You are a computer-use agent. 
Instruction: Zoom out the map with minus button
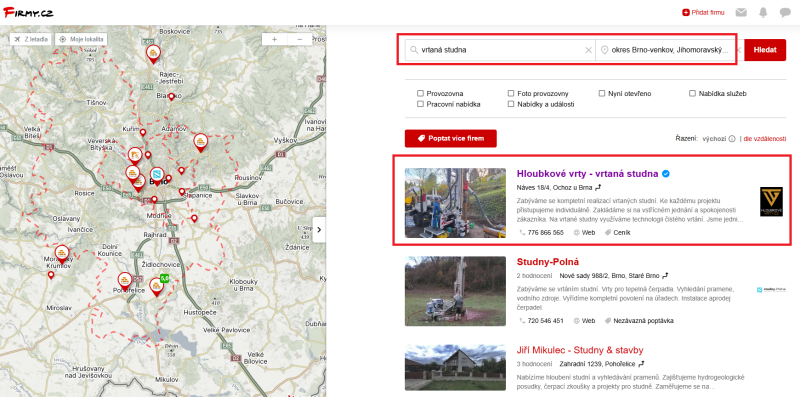coord(299,39)
